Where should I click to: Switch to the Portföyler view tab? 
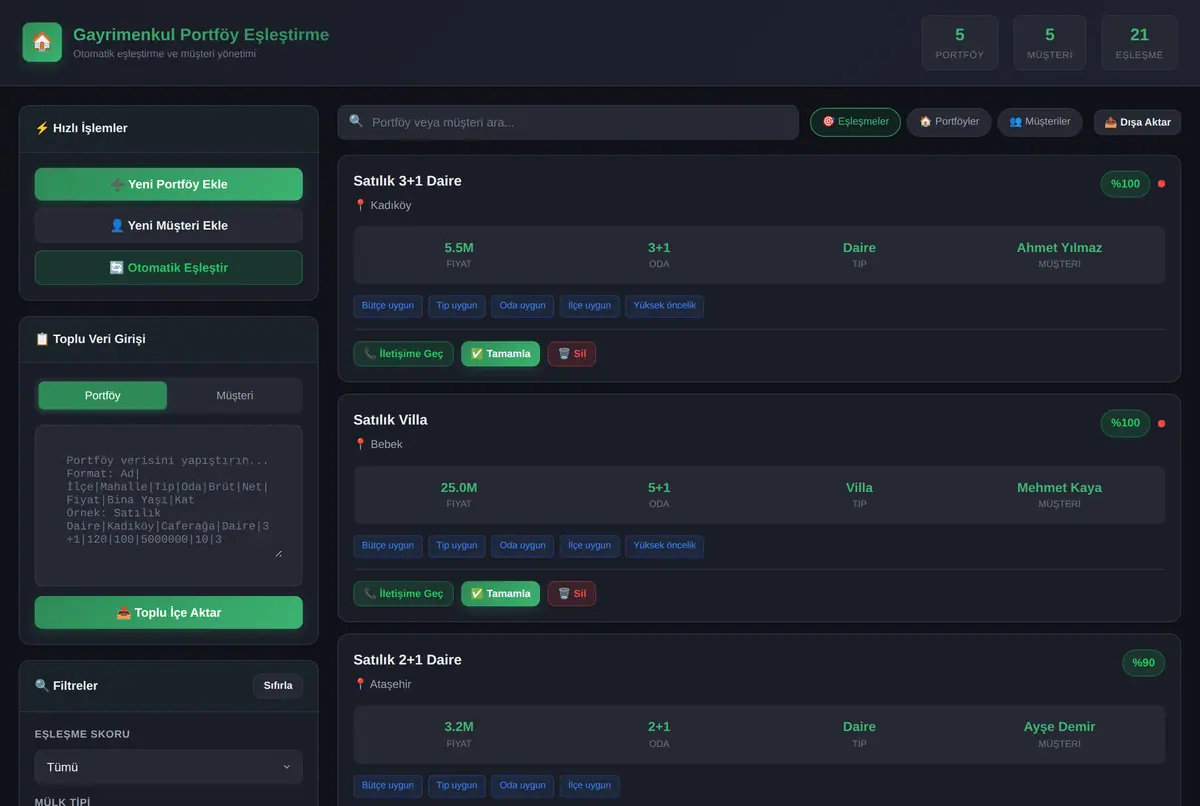[949, 122]
